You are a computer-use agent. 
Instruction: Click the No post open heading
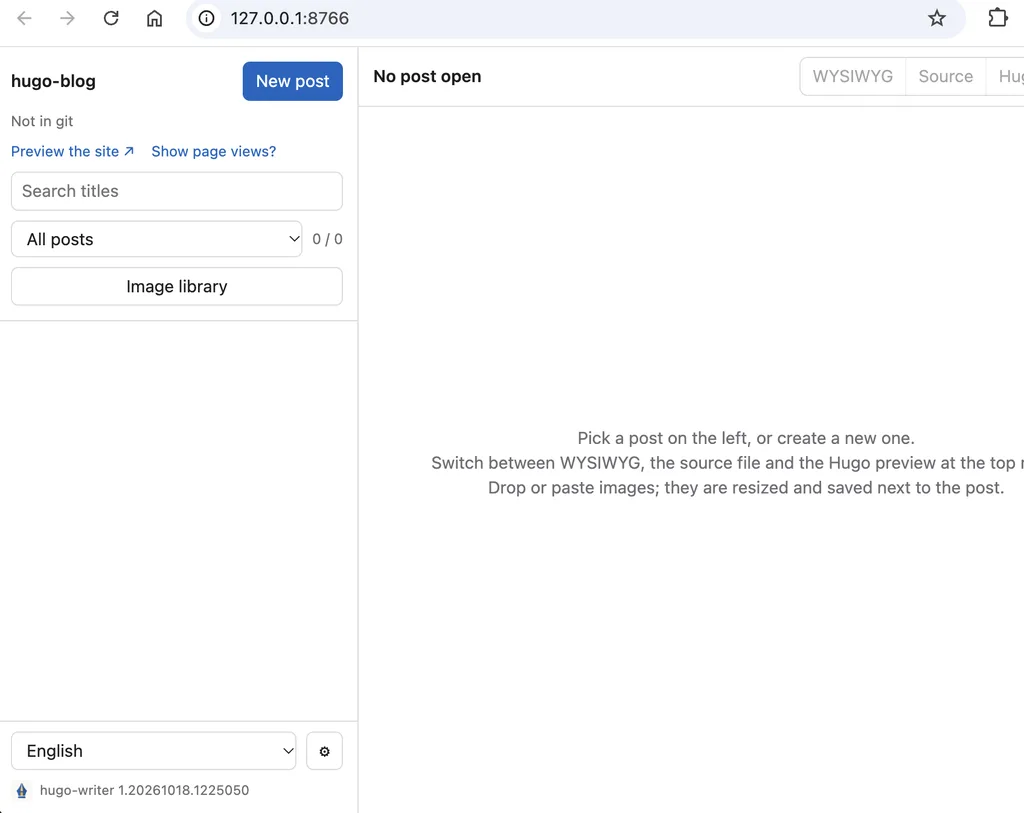[427, 76]
